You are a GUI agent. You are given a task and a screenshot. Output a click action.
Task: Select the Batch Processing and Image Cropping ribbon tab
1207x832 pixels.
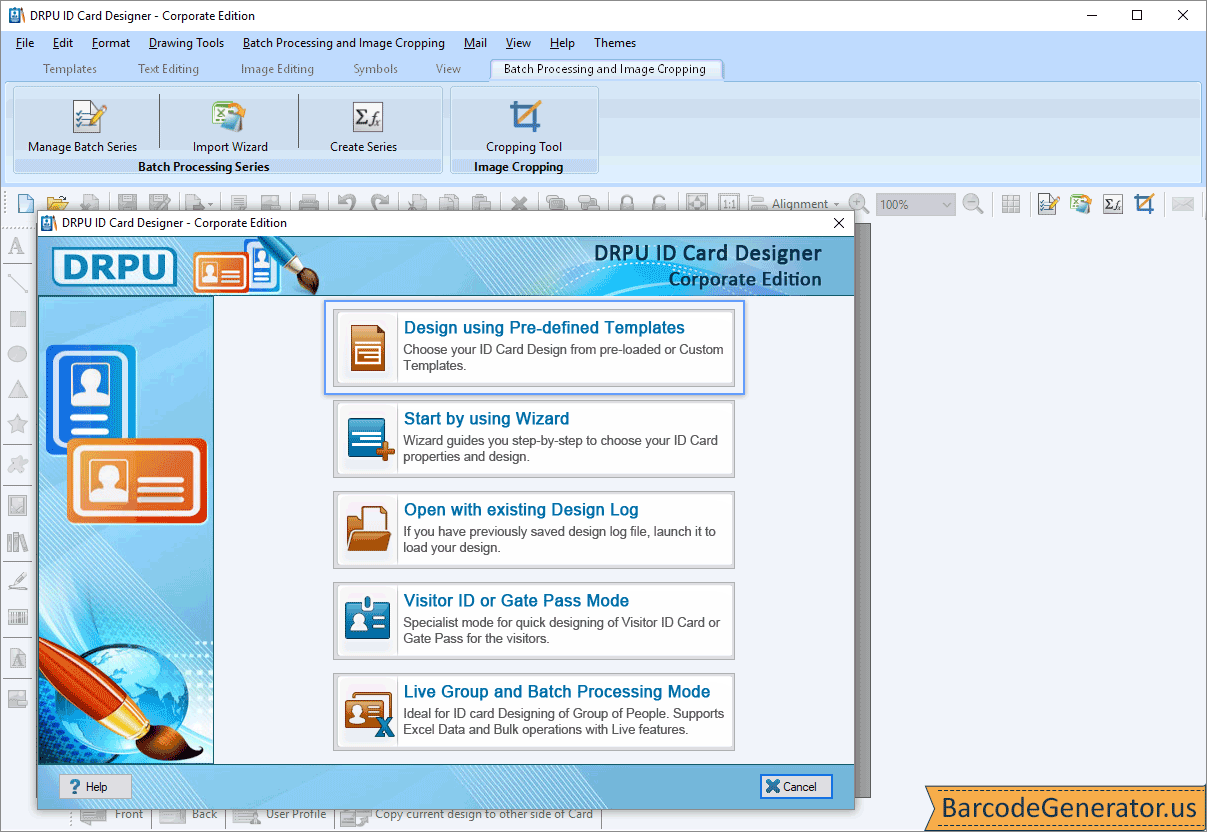click(605, 69)
